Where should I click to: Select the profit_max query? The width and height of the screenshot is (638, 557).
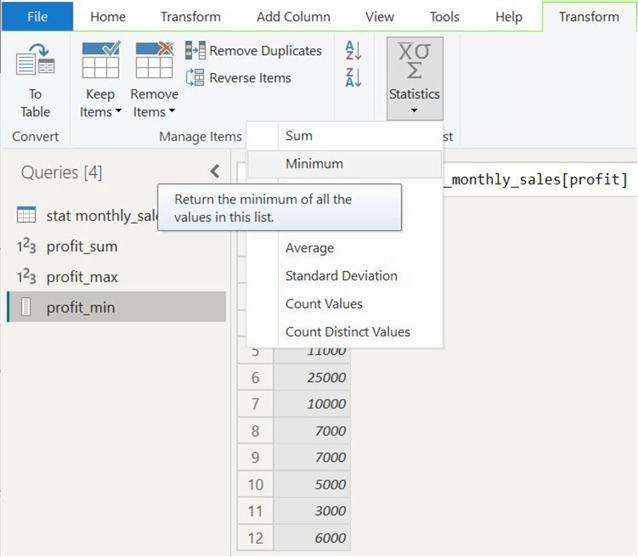[82, 277]
